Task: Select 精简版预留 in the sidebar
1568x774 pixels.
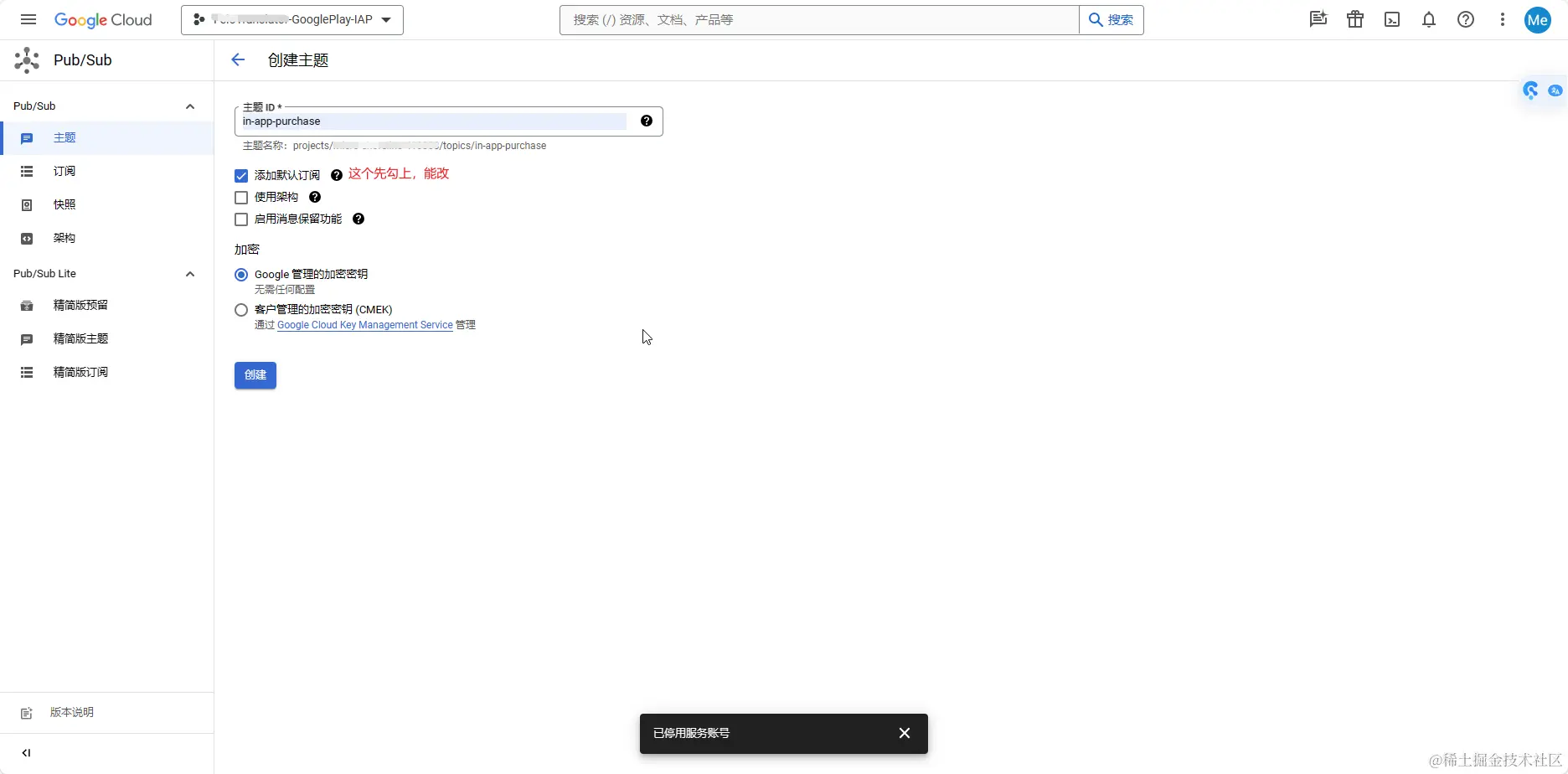Action: [x=107, y=306]
